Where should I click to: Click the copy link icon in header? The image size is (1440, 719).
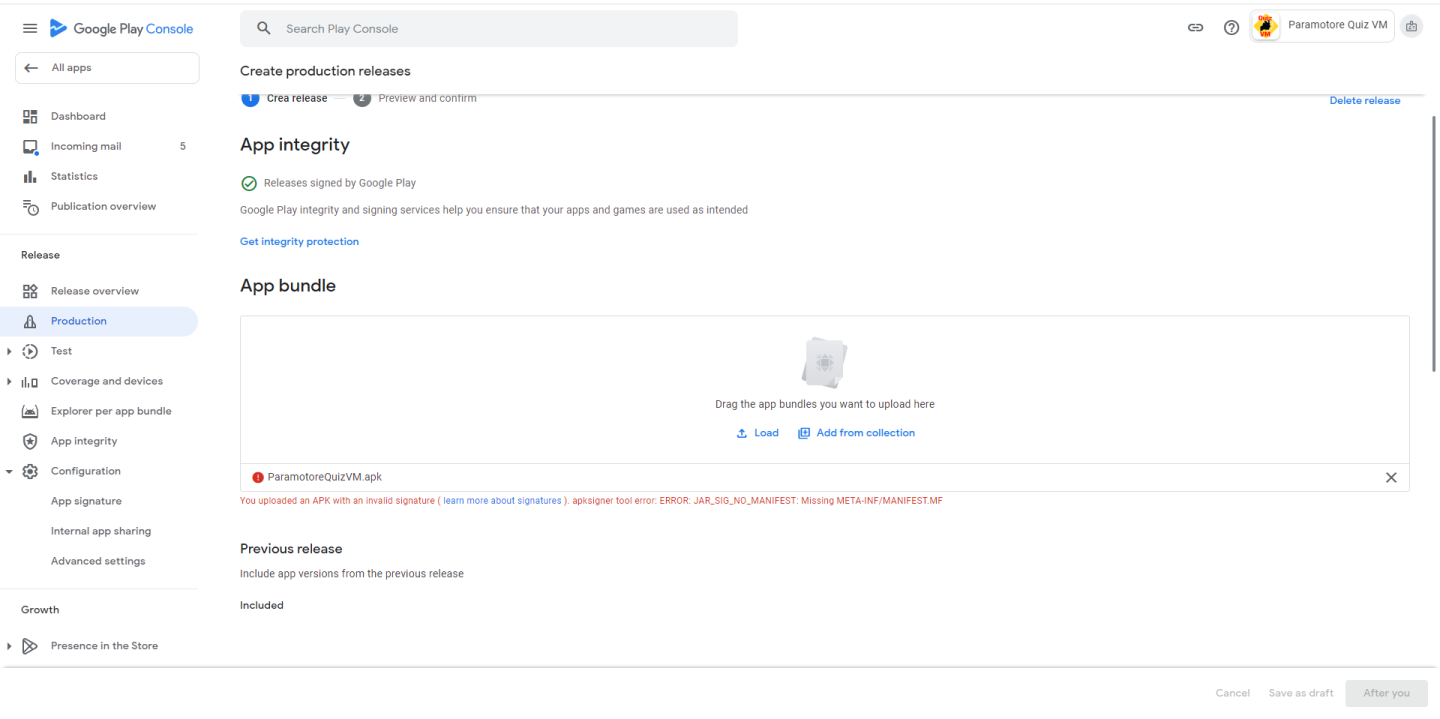pyautogui.click(x=1195, y=28)
